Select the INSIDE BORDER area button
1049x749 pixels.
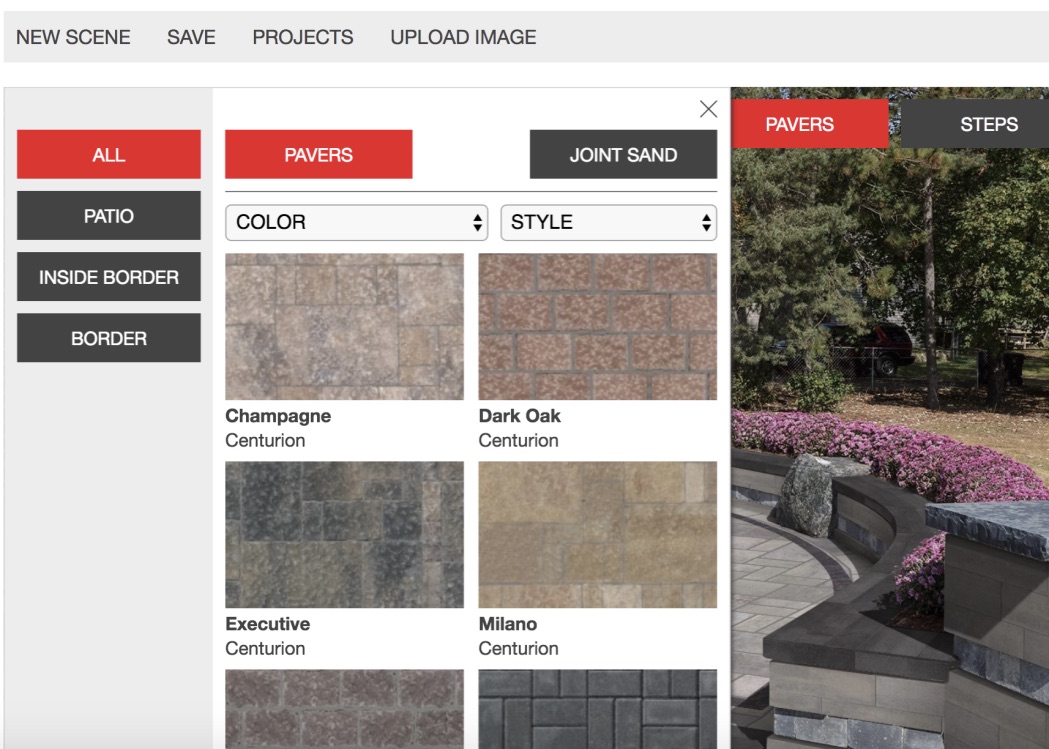pyautogui.click(x=108, y=277)
